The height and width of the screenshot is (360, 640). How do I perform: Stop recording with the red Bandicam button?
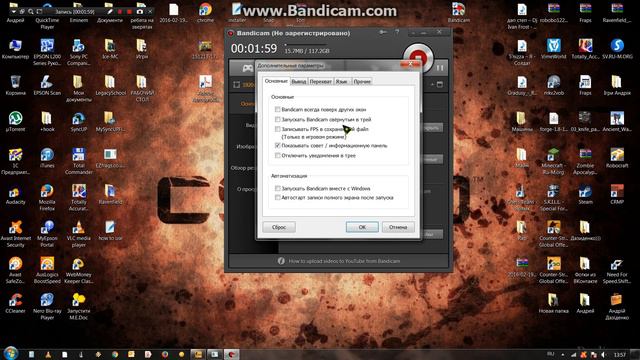click(418, 57)
